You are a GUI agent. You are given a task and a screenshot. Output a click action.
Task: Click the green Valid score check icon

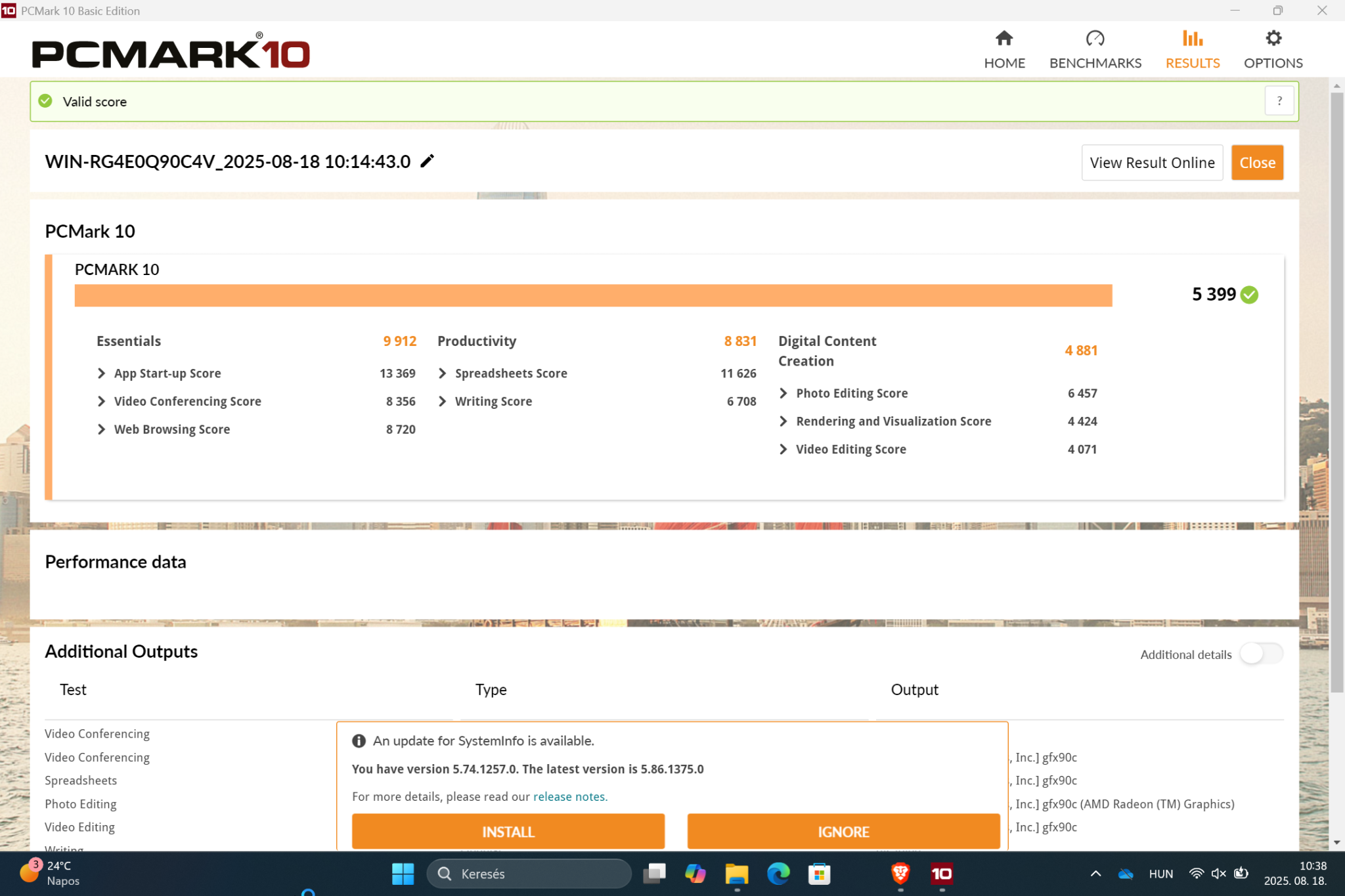coord(45,101)
